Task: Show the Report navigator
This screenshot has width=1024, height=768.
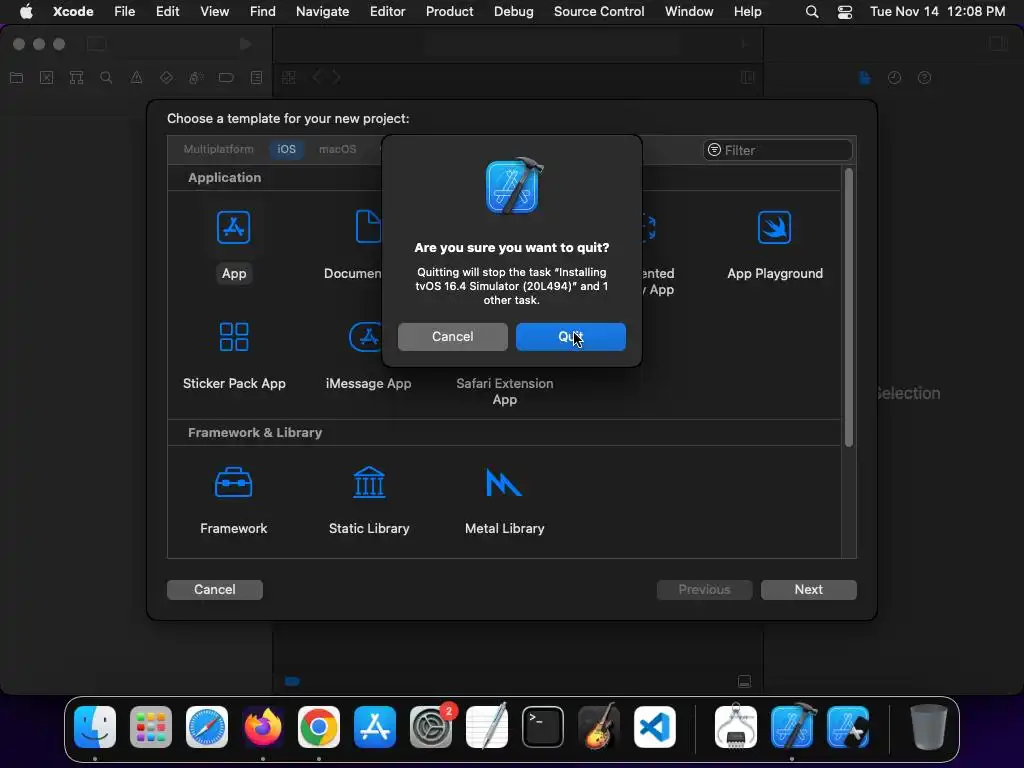Action: tap(256, 78)
